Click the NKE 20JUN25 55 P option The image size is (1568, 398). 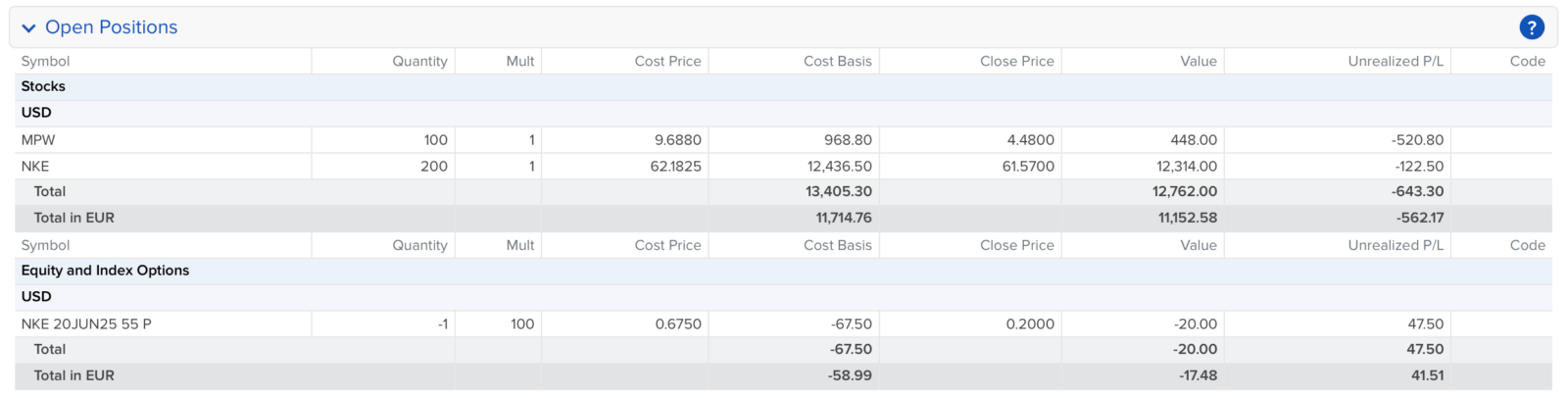click(86, 323)
